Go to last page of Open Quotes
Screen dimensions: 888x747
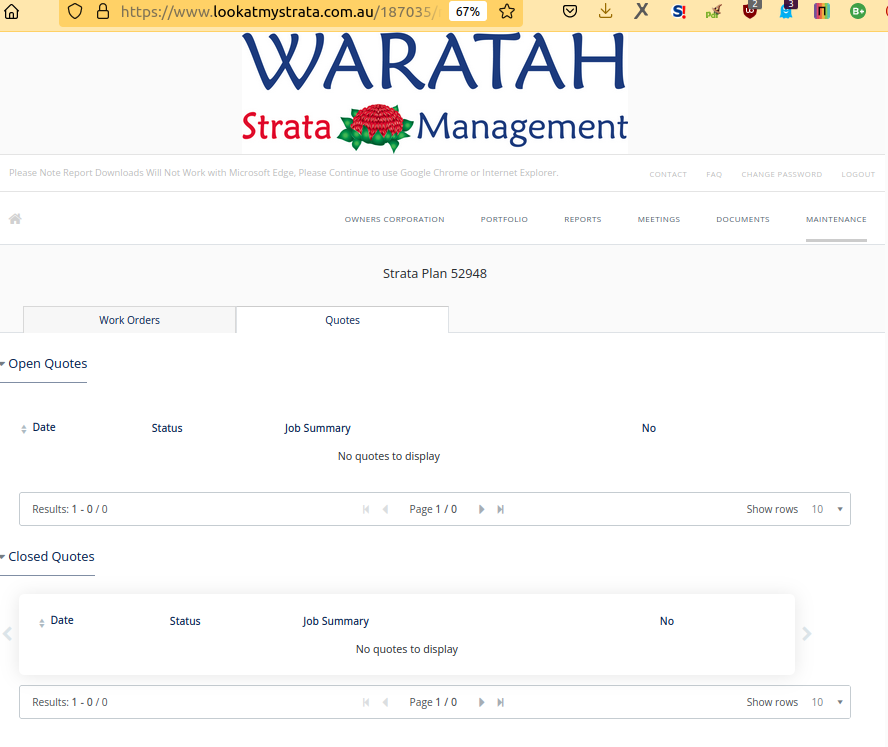(x=501, y=509)
